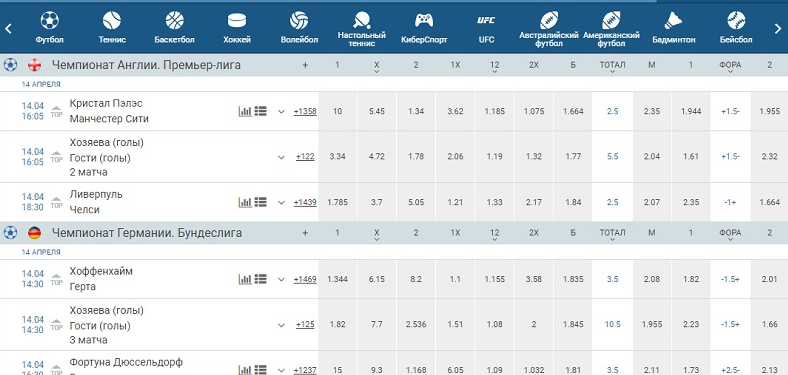Expand markets for Premier League Хозяева (голы) row

click(x=281, y=157)
